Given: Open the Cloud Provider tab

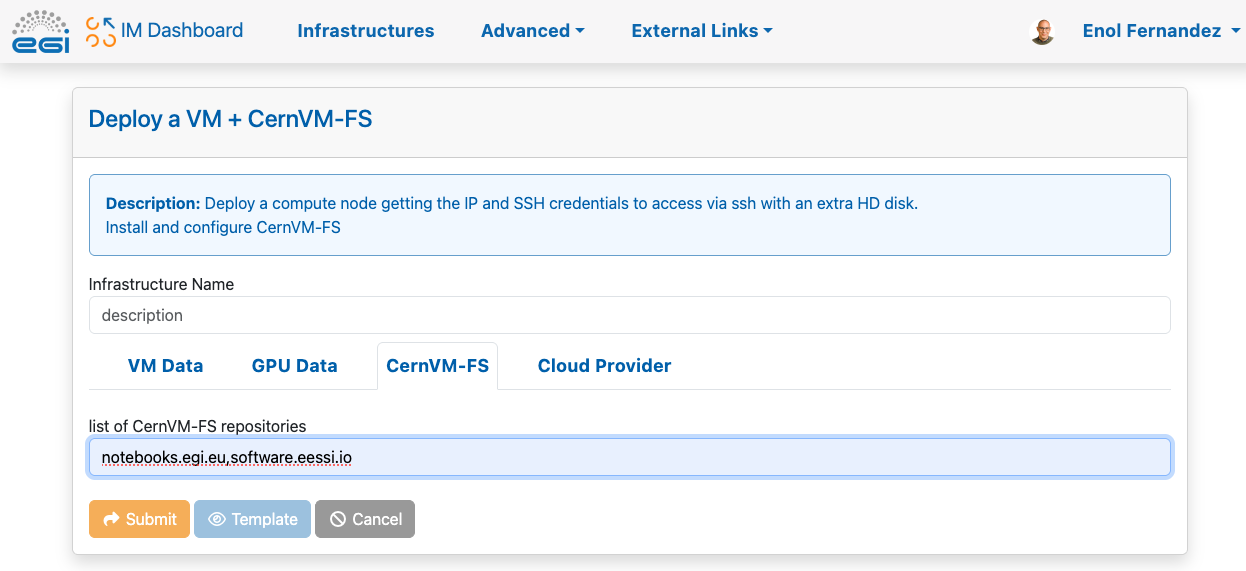Looking at the screenshot, I should pos(604,366).
